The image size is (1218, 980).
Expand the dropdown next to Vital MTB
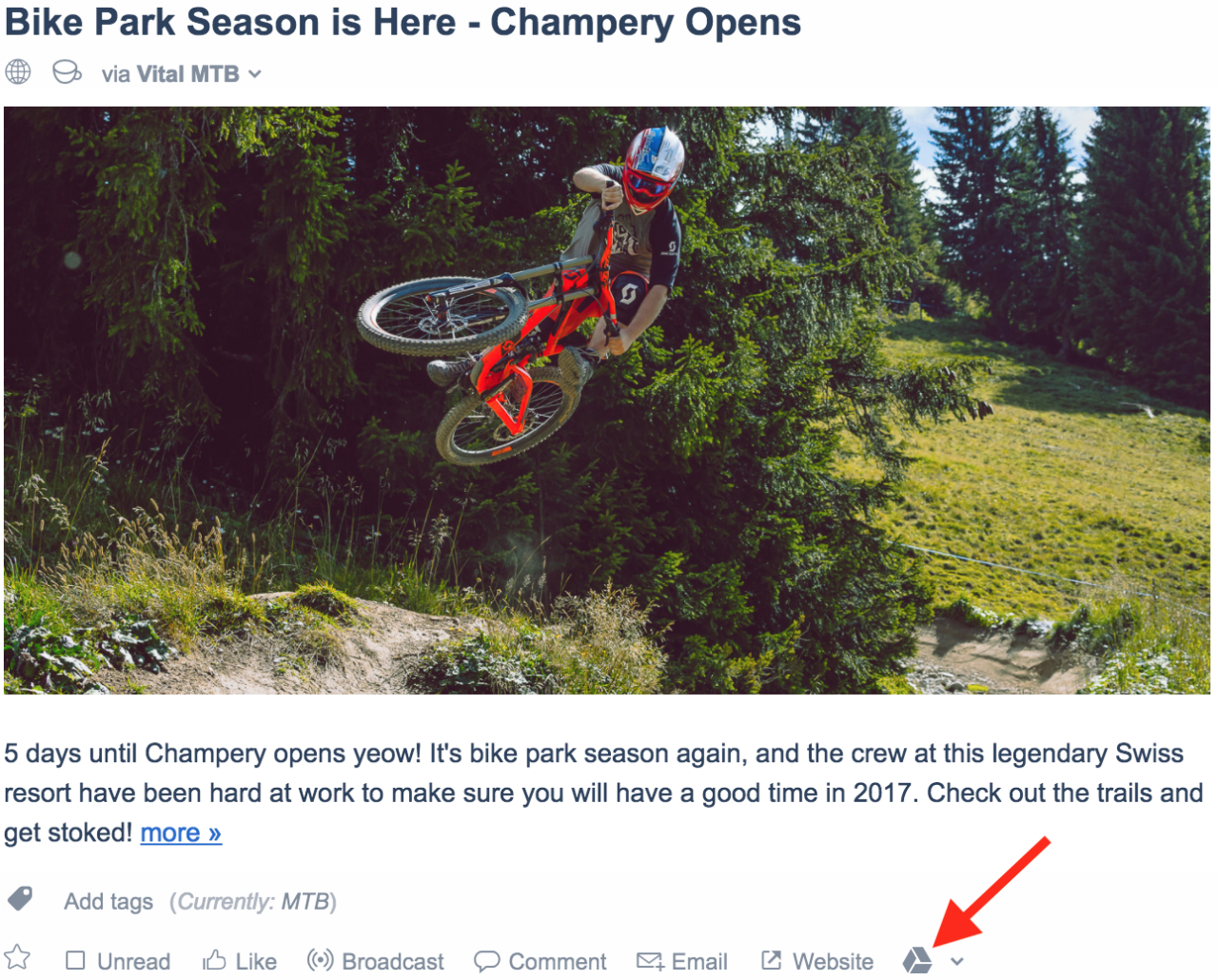(255, 74)
